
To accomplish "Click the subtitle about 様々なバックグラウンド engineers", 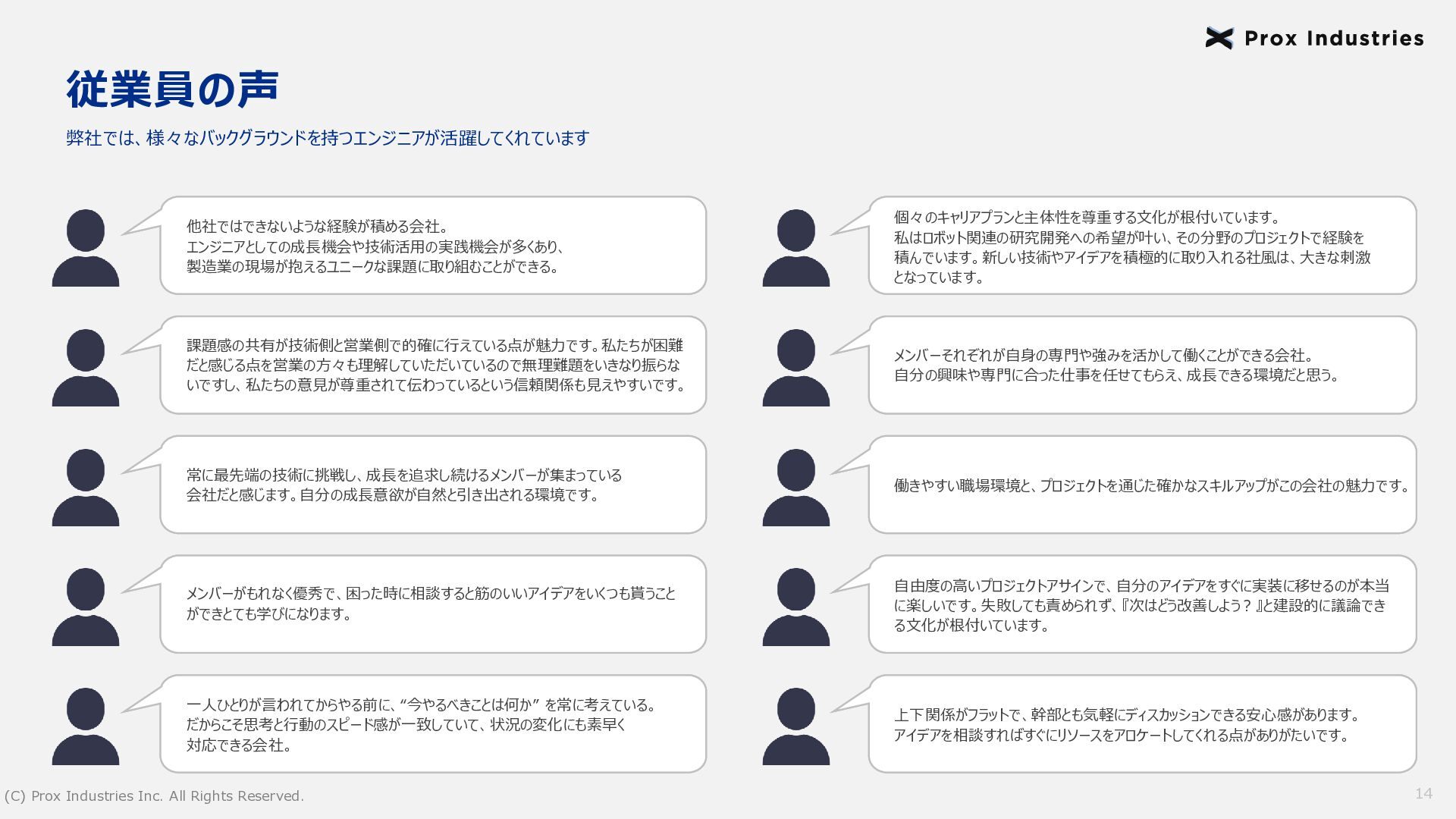I will coord(328,138).
